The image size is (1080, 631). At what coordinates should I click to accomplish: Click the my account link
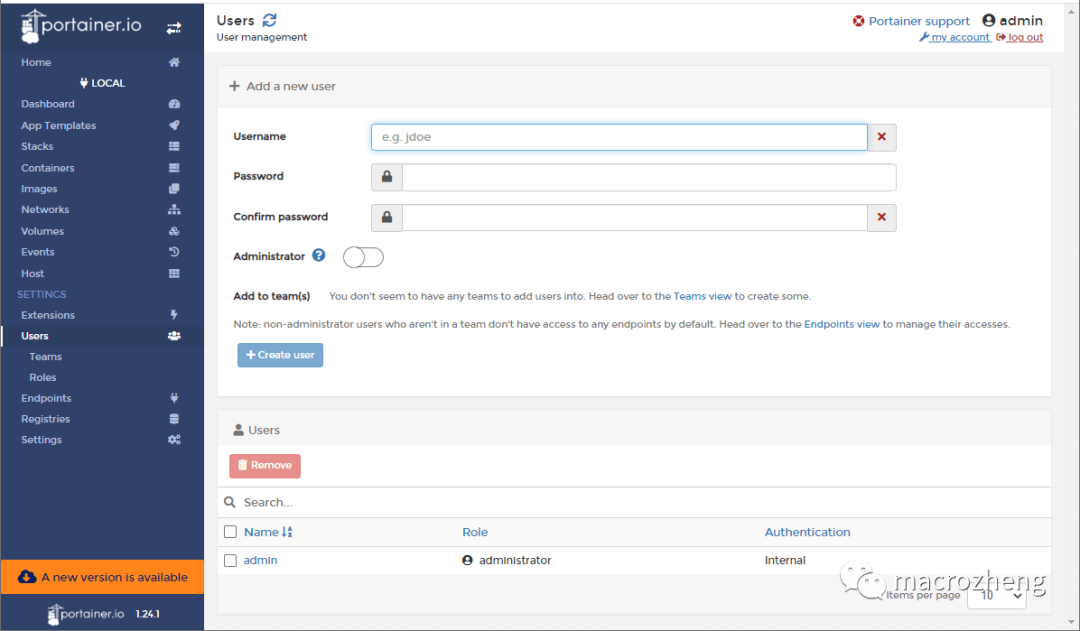(955, 37)
